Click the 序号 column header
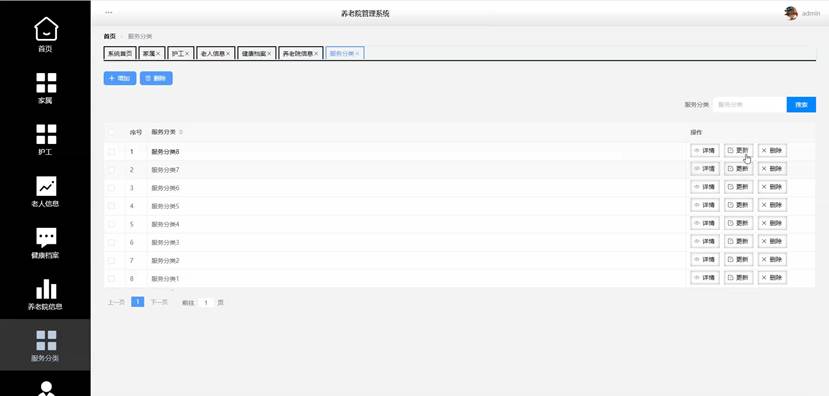829x396 pixels. coord(136,132)
